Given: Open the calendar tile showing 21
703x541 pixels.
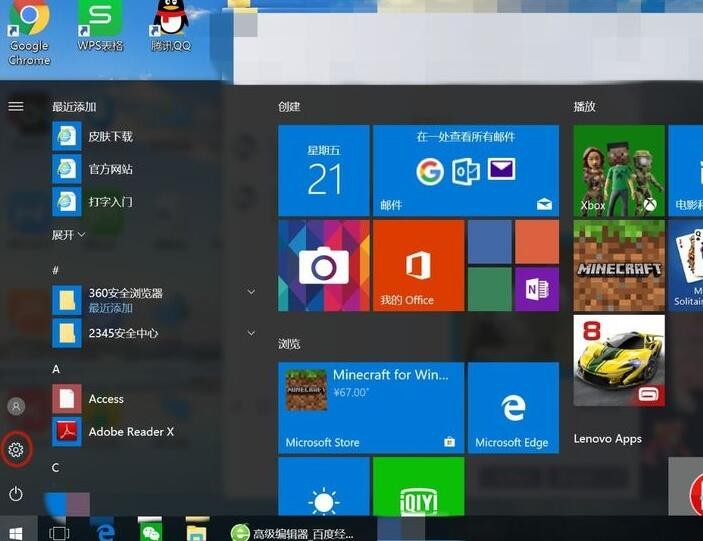Looking at the screenshot, I should coord(324,171).
